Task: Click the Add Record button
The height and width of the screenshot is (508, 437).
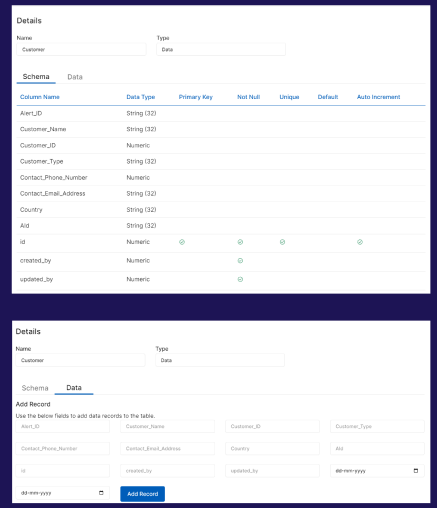Action: [143, 494]
